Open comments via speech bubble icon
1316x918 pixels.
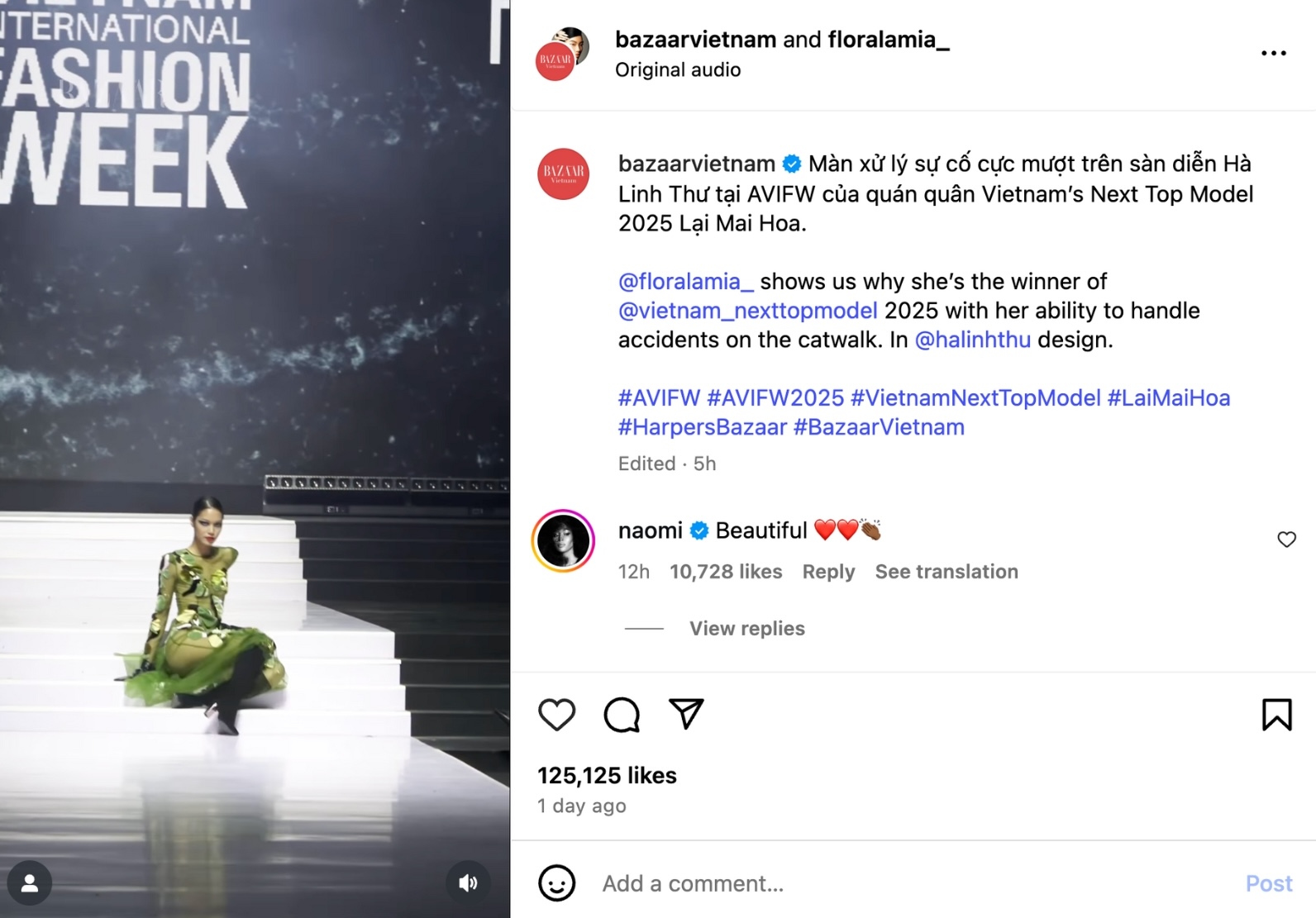point(622,715)
